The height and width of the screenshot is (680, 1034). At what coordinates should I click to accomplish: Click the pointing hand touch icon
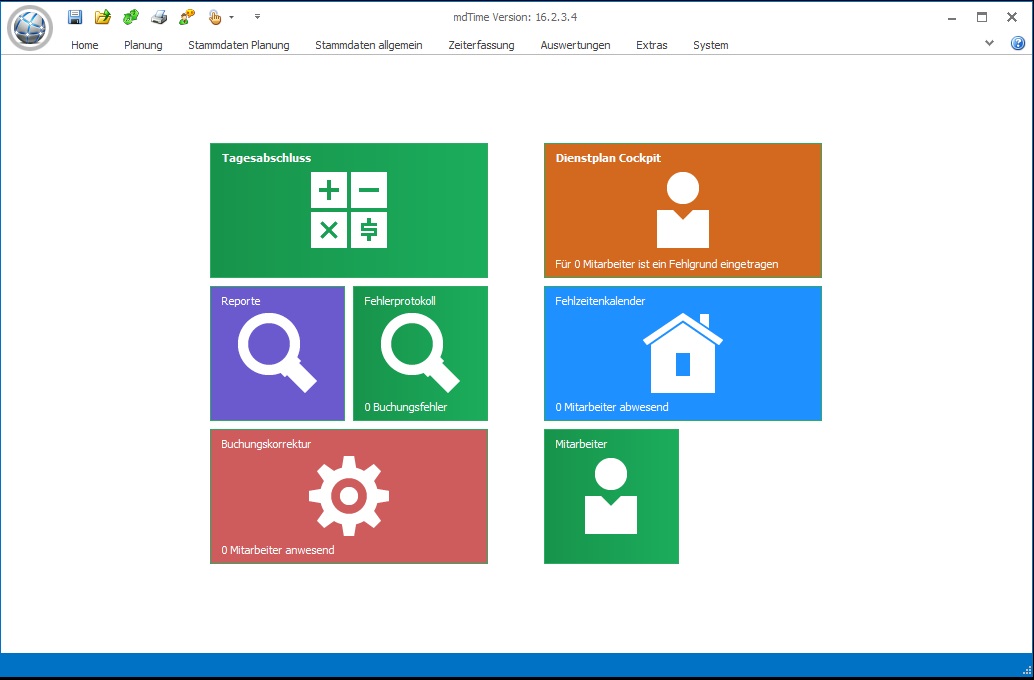pos(215,17)
